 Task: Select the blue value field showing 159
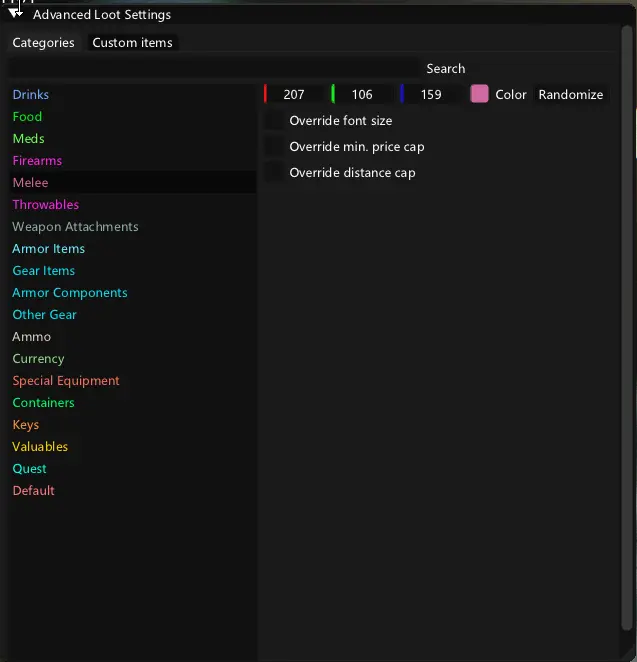[x=430, y=95]
